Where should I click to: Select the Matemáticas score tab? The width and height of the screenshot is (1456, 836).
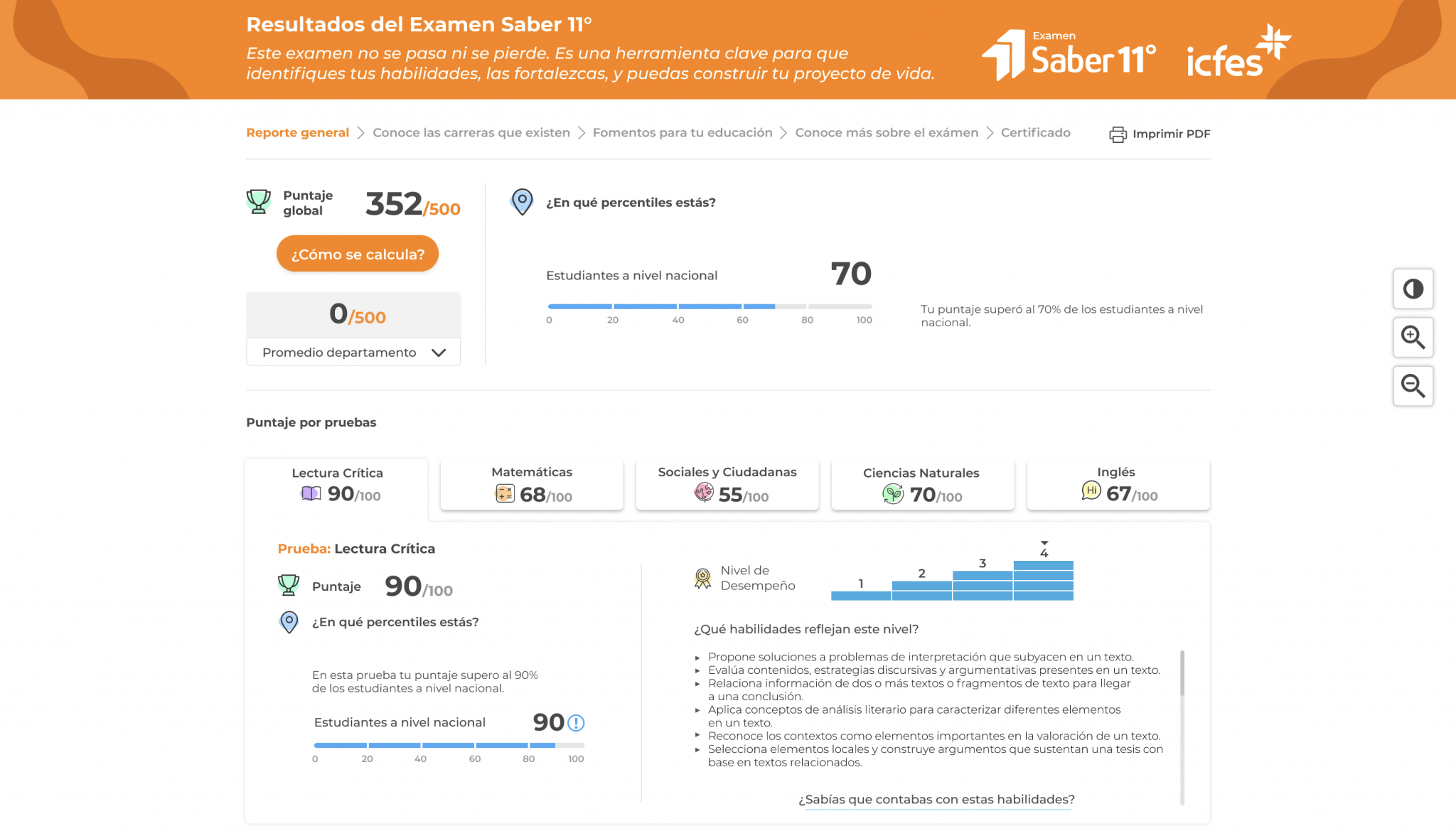532,485
